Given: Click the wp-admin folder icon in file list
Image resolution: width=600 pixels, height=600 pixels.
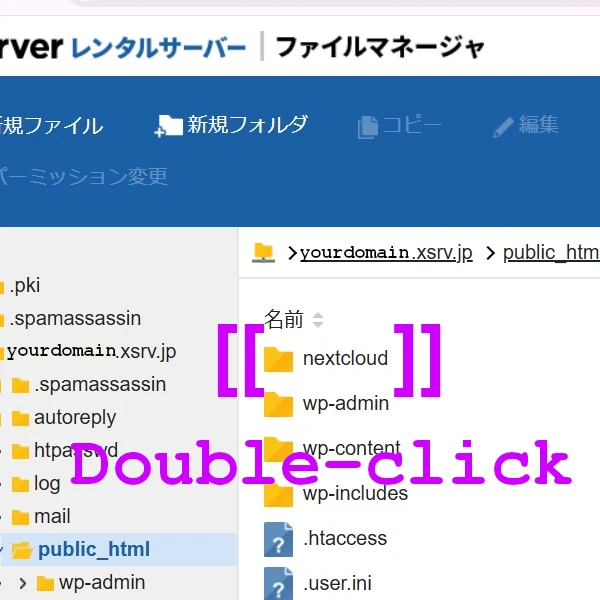Looking at the screenshot, I should pyautogui.click(x=278, y=404).
